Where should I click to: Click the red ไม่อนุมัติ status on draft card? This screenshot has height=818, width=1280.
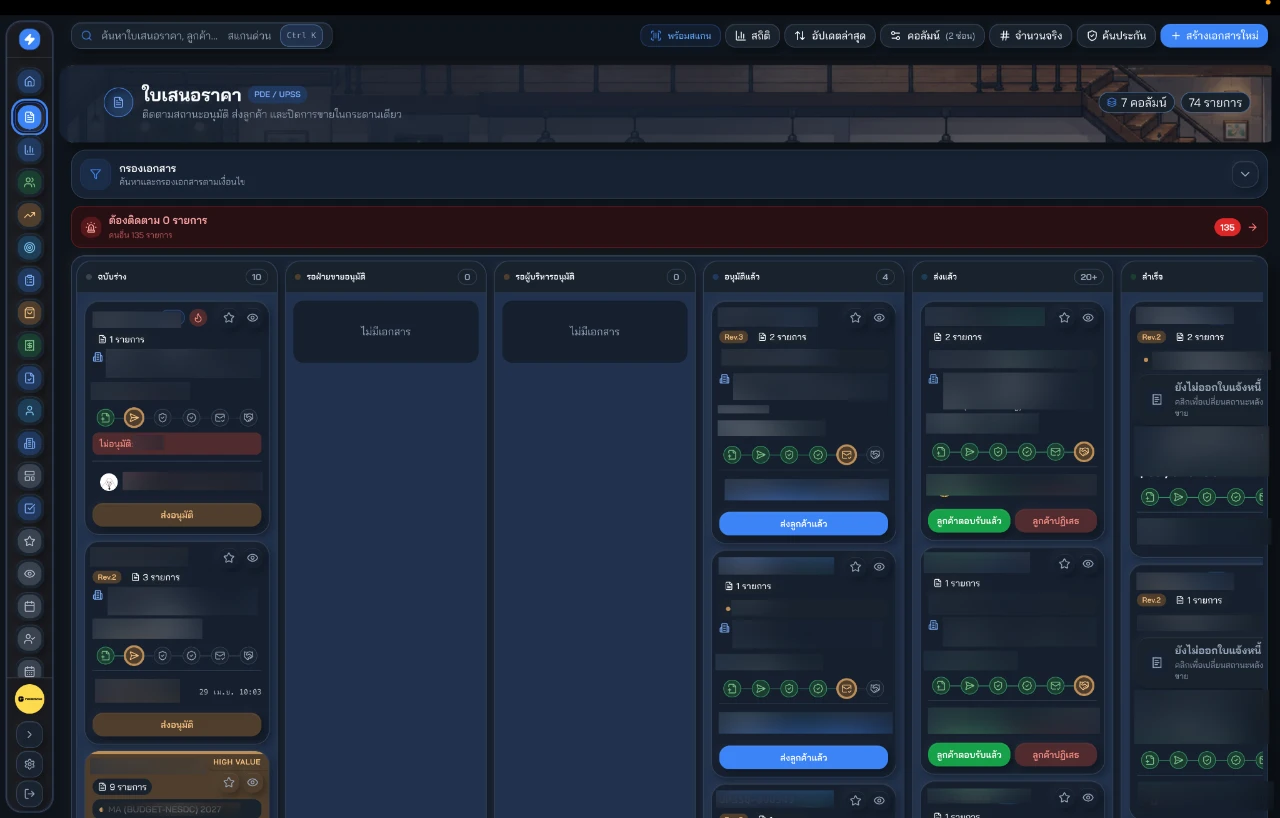pos(177,443)
